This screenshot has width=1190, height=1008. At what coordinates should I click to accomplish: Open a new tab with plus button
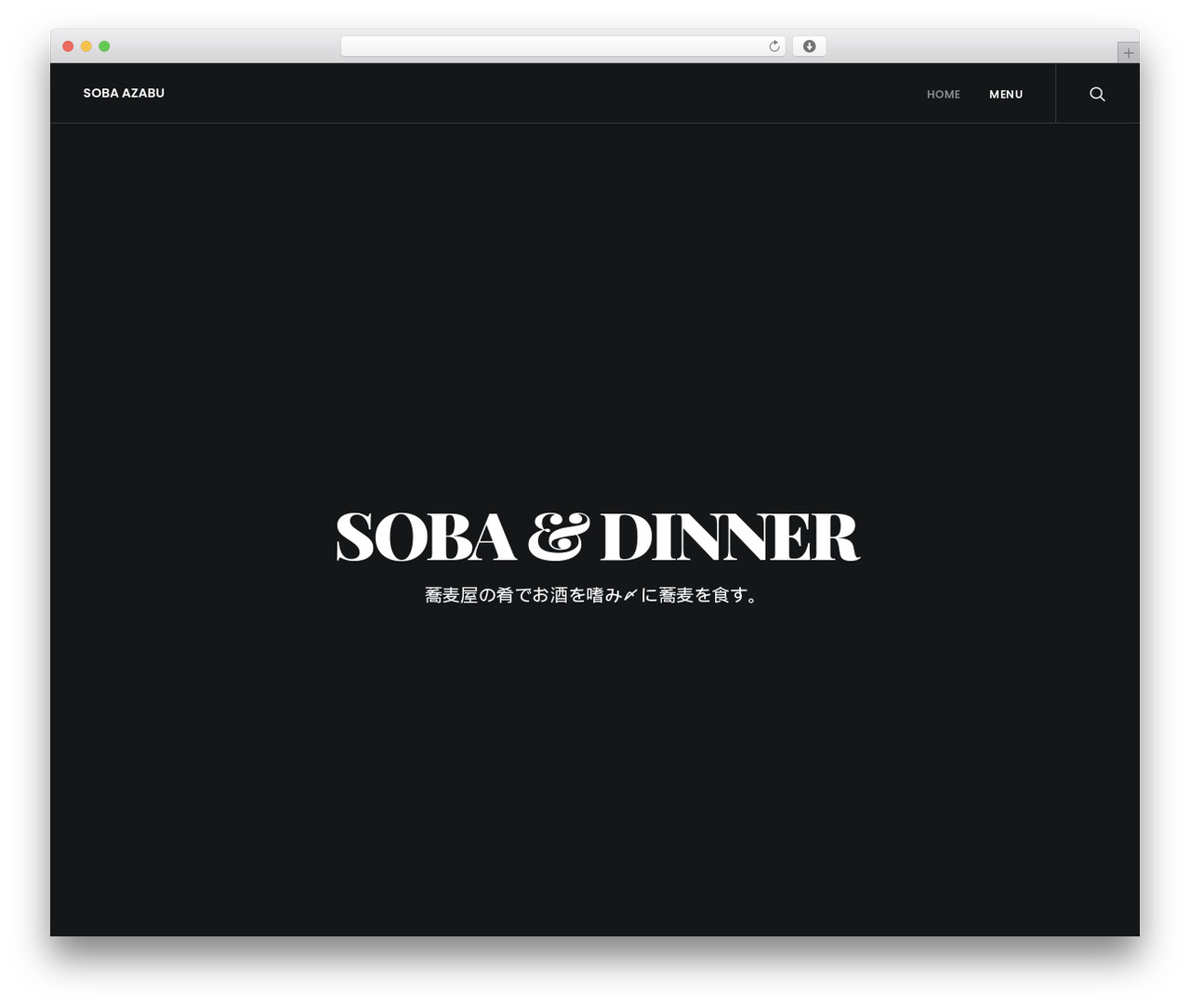(1128, 53)
